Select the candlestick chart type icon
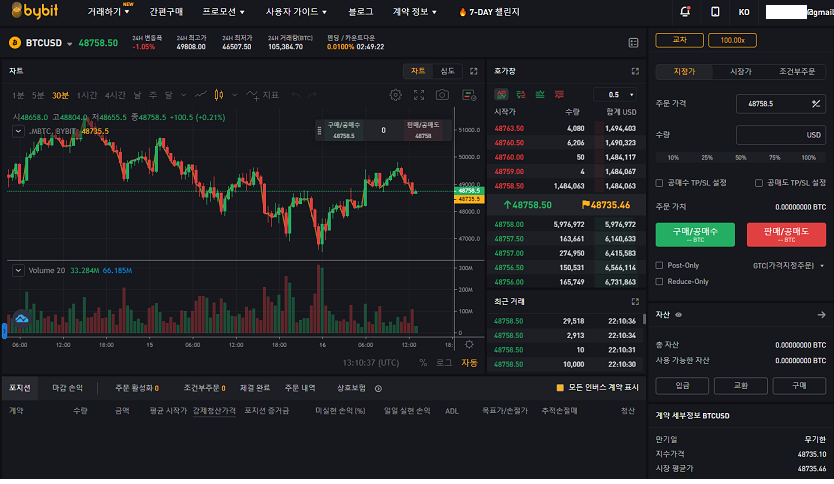Viewport: 834px width, 484px height. click(x=219, y=95)
